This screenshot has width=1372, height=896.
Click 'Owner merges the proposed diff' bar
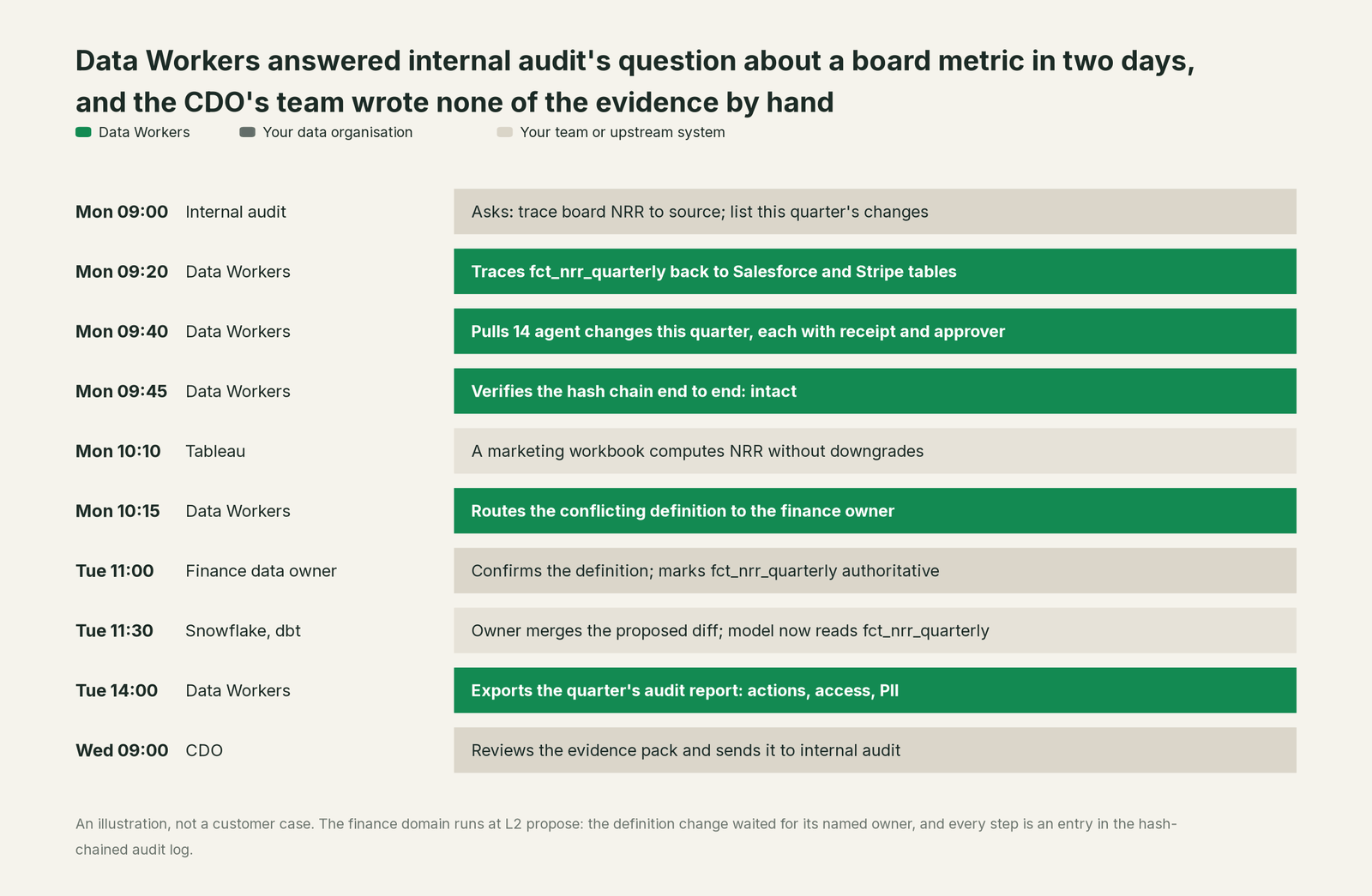[875, 630]
